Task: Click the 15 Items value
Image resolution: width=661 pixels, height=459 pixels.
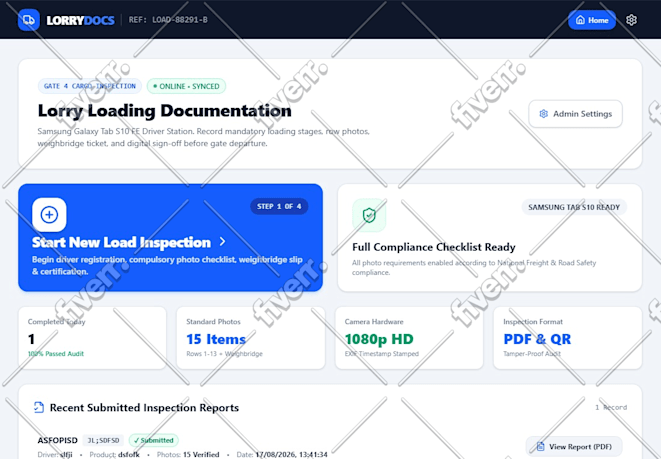Action: click(216, 339)
